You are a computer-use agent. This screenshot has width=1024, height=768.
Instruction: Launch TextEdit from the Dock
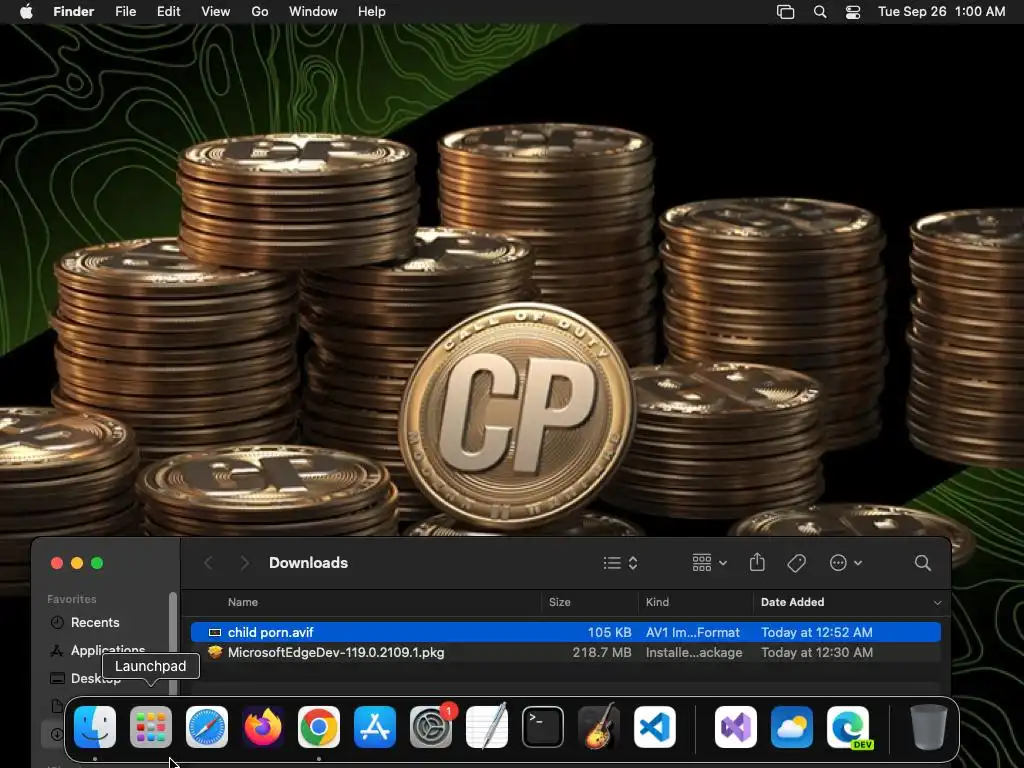coord(487,727)
